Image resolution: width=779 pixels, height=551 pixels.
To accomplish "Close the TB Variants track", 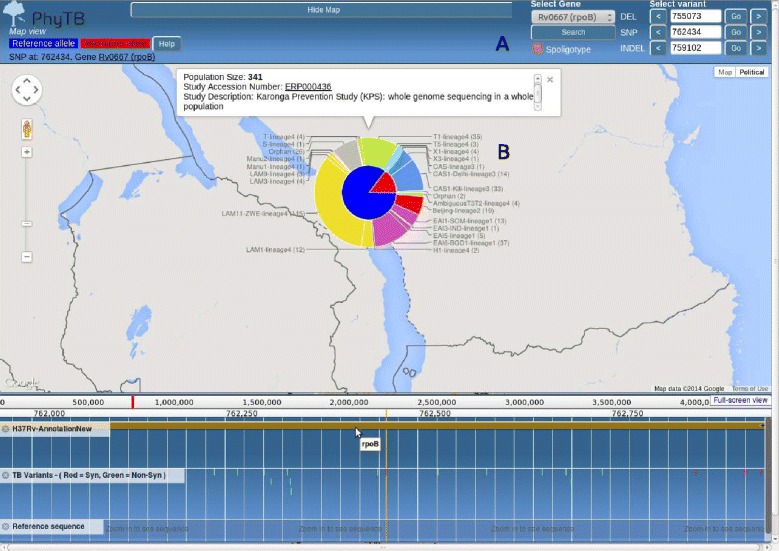I will click(5, 475).
